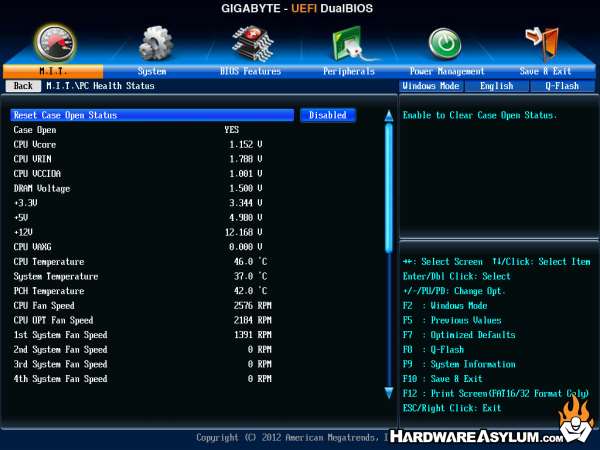
Task: Select the CPU OPT Fan Speed row
Action: [x=142, y=320]
